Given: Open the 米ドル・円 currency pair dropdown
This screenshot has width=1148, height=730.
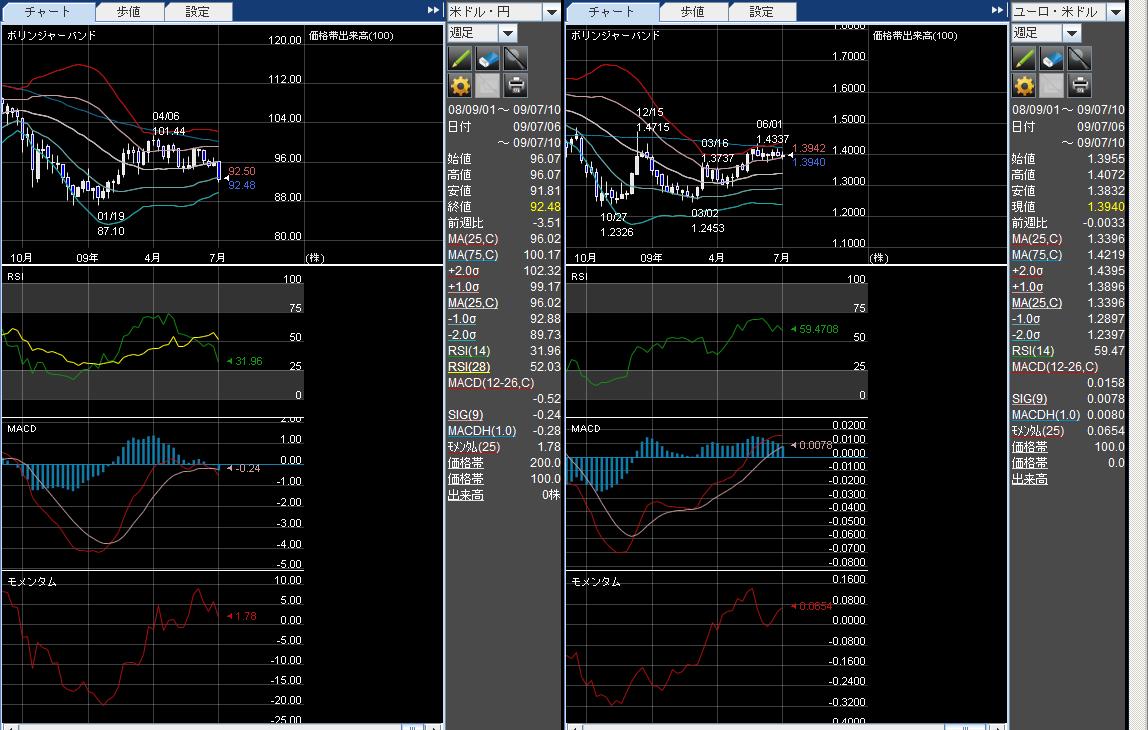Looking at the screenshot, I should coord(552,12).
